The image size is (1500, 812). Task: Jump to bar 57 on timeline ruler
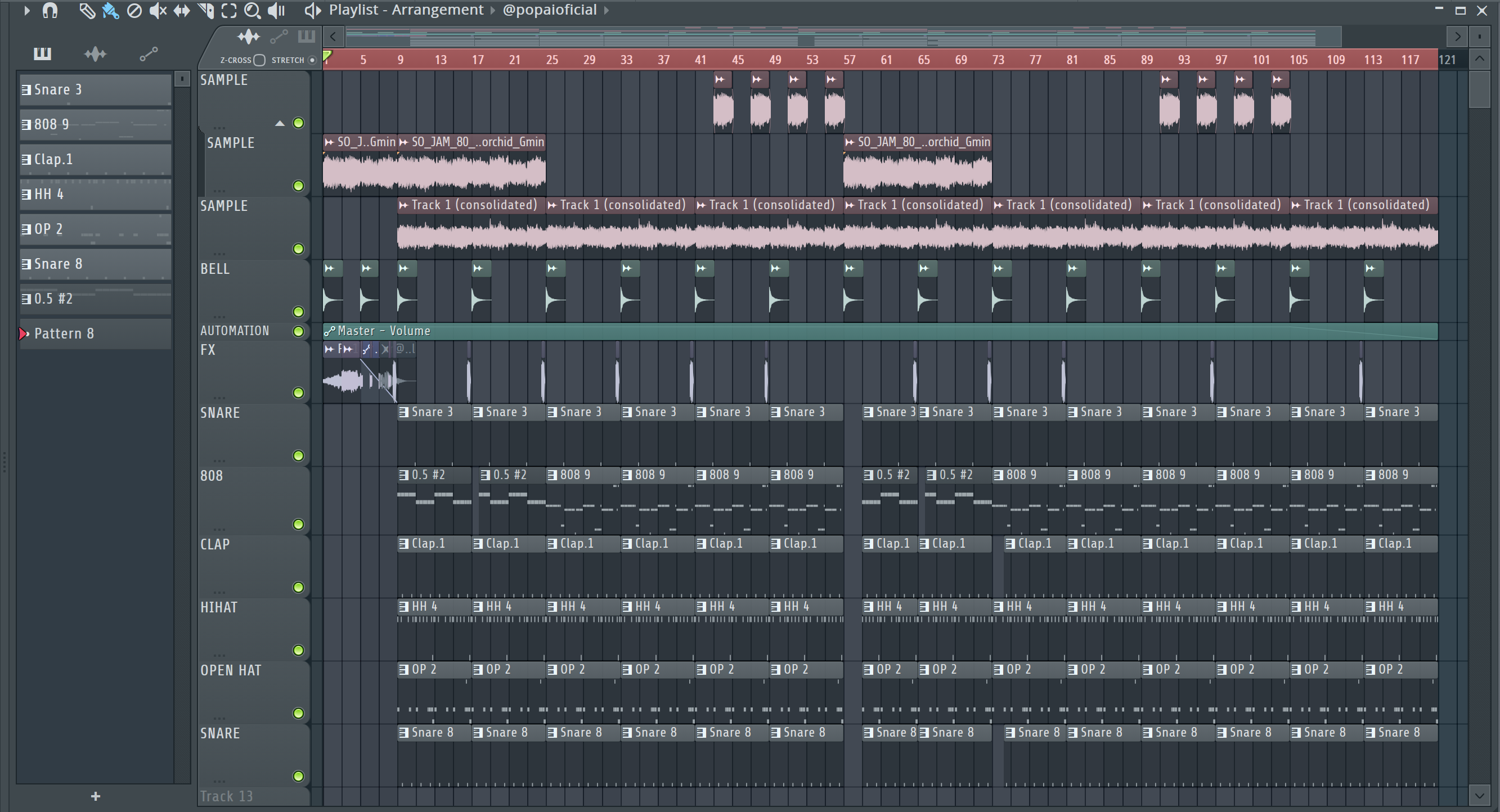(850, 60)
